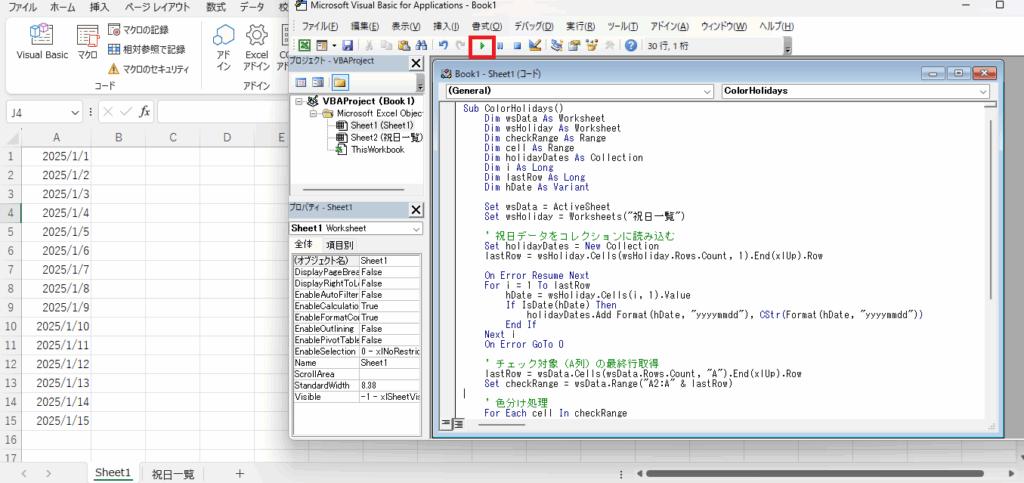The width and height of the screenshot is (1024, 483).
Task: Click the Undo arrow in VBA toolbar
Action: tap(443, 46)
